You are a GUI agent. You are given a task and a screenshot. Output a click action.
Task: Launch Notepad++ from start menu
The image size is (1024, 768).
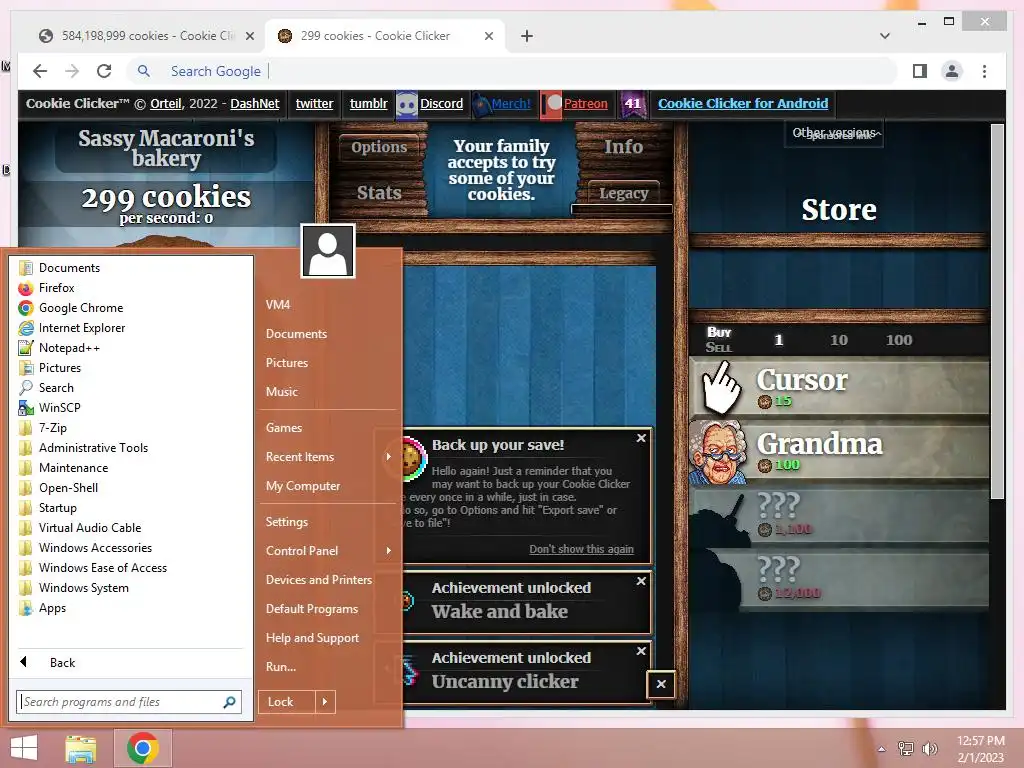[69, 348]
